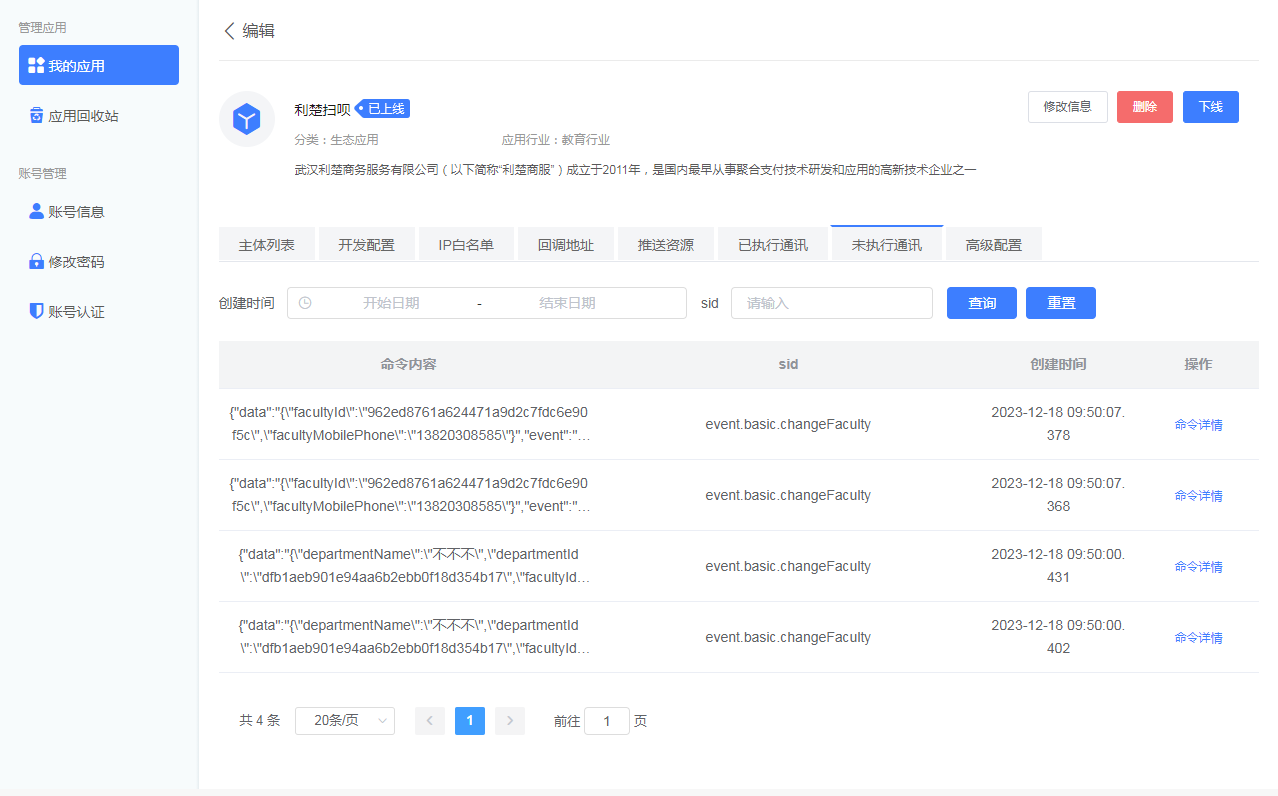Click the 利楚扫呗 app logo icon
Viewport: 1278px width, 796px height.
[246, 118]
